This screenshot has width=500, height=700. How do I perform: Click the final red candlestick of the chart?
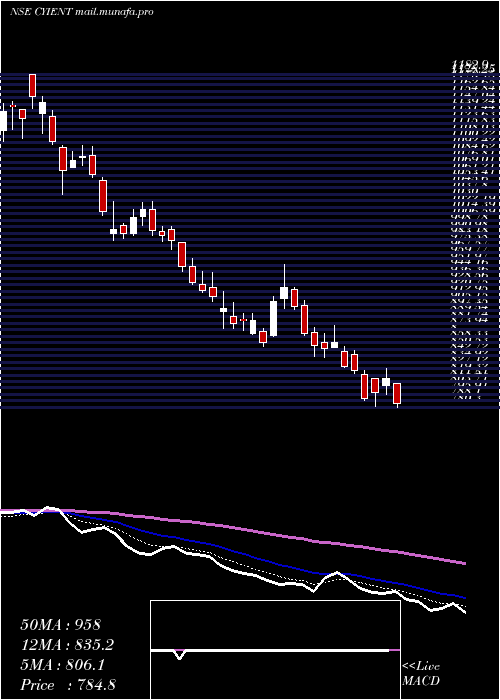(x=397, y=393)
